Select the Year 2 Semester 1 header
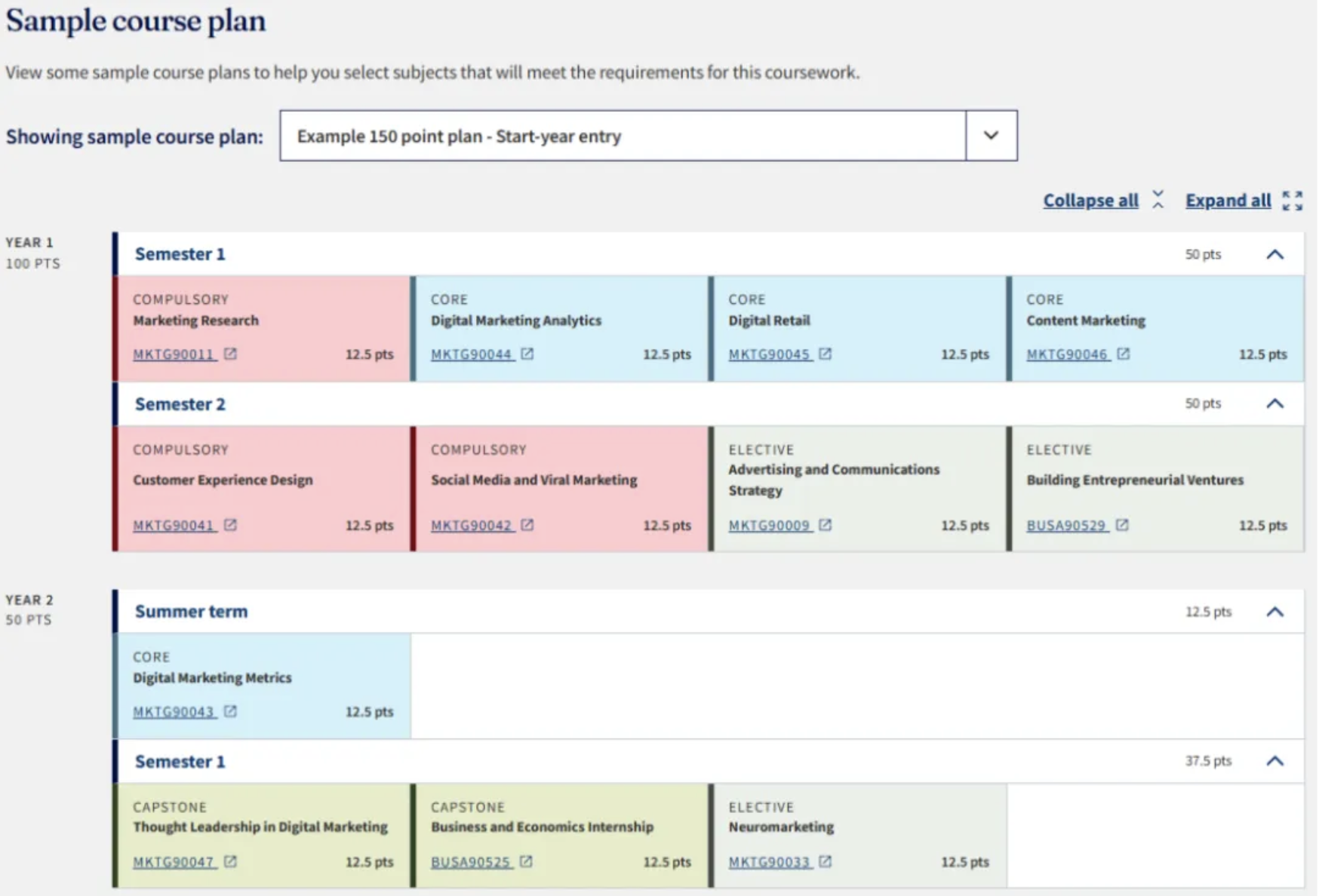Screen dimensions: 1319x896 point(180,762)
